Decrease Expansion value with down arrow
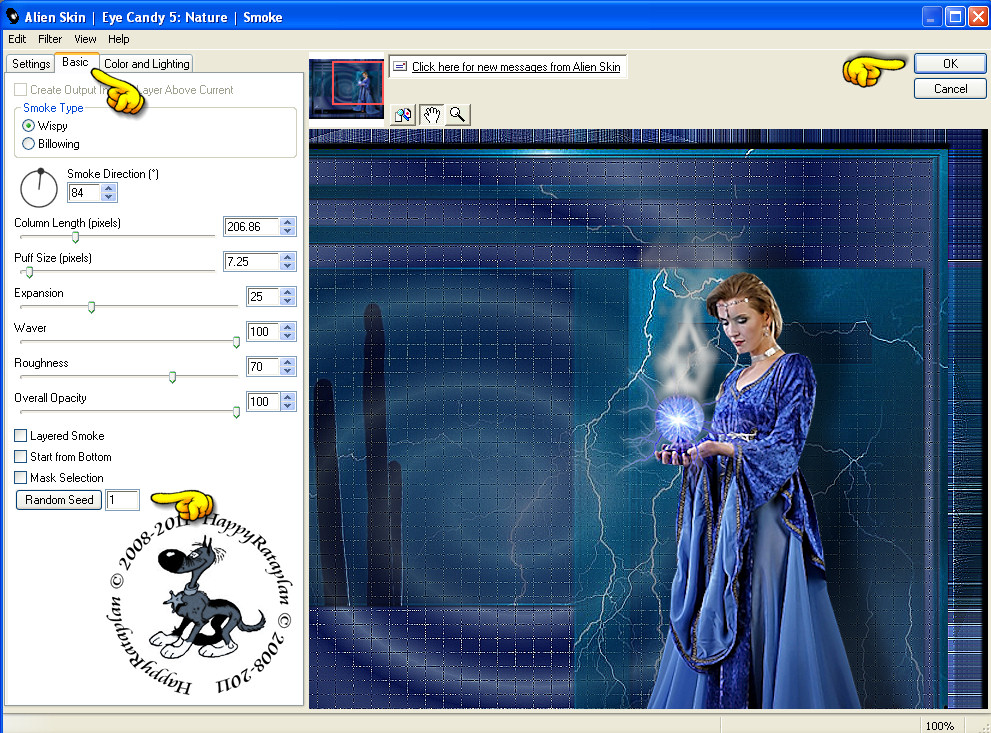This screenshot has height=733, width=991. (288, 300)
